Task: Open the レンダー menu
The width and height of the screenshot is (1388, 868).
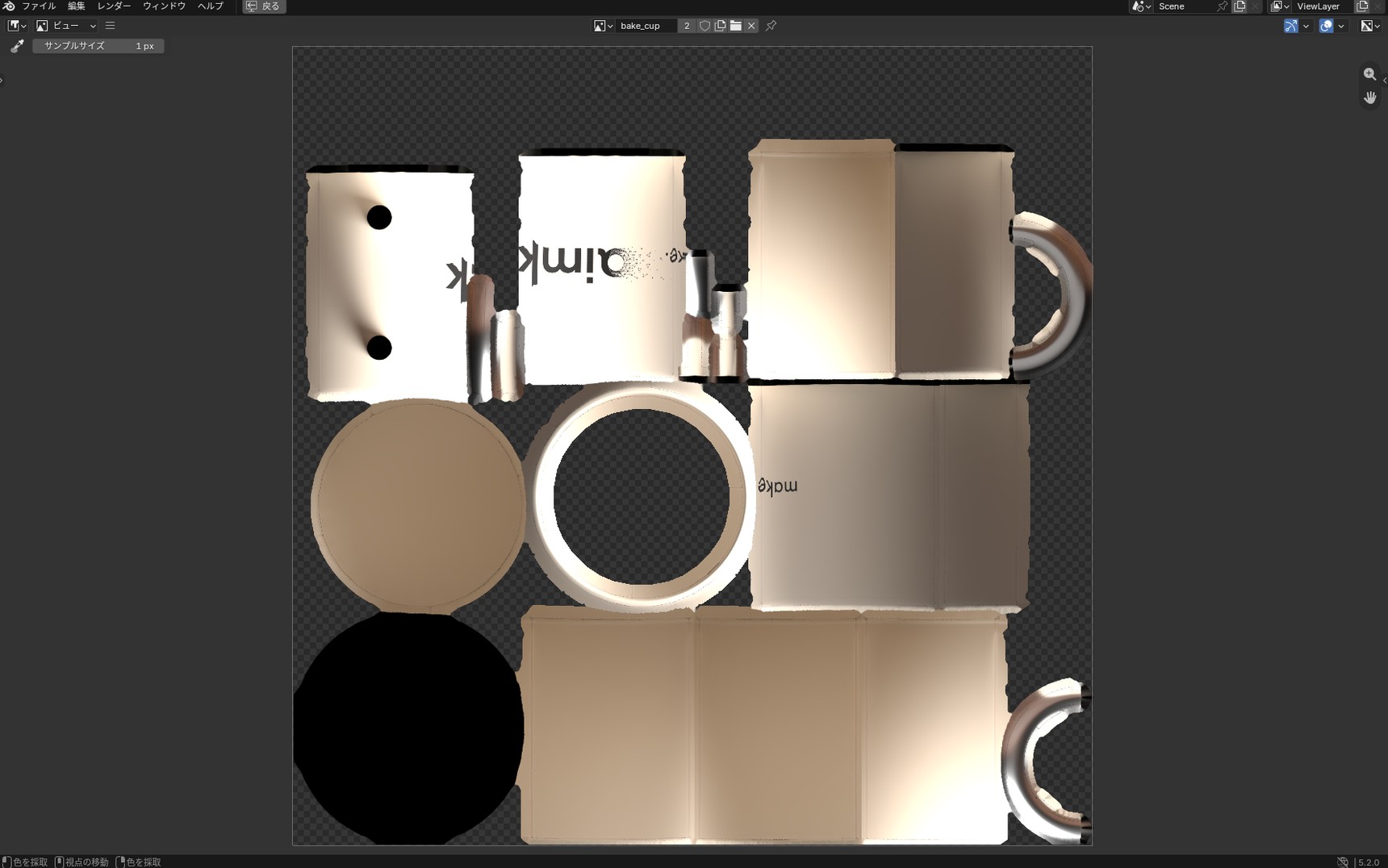Action: point(114,6)
